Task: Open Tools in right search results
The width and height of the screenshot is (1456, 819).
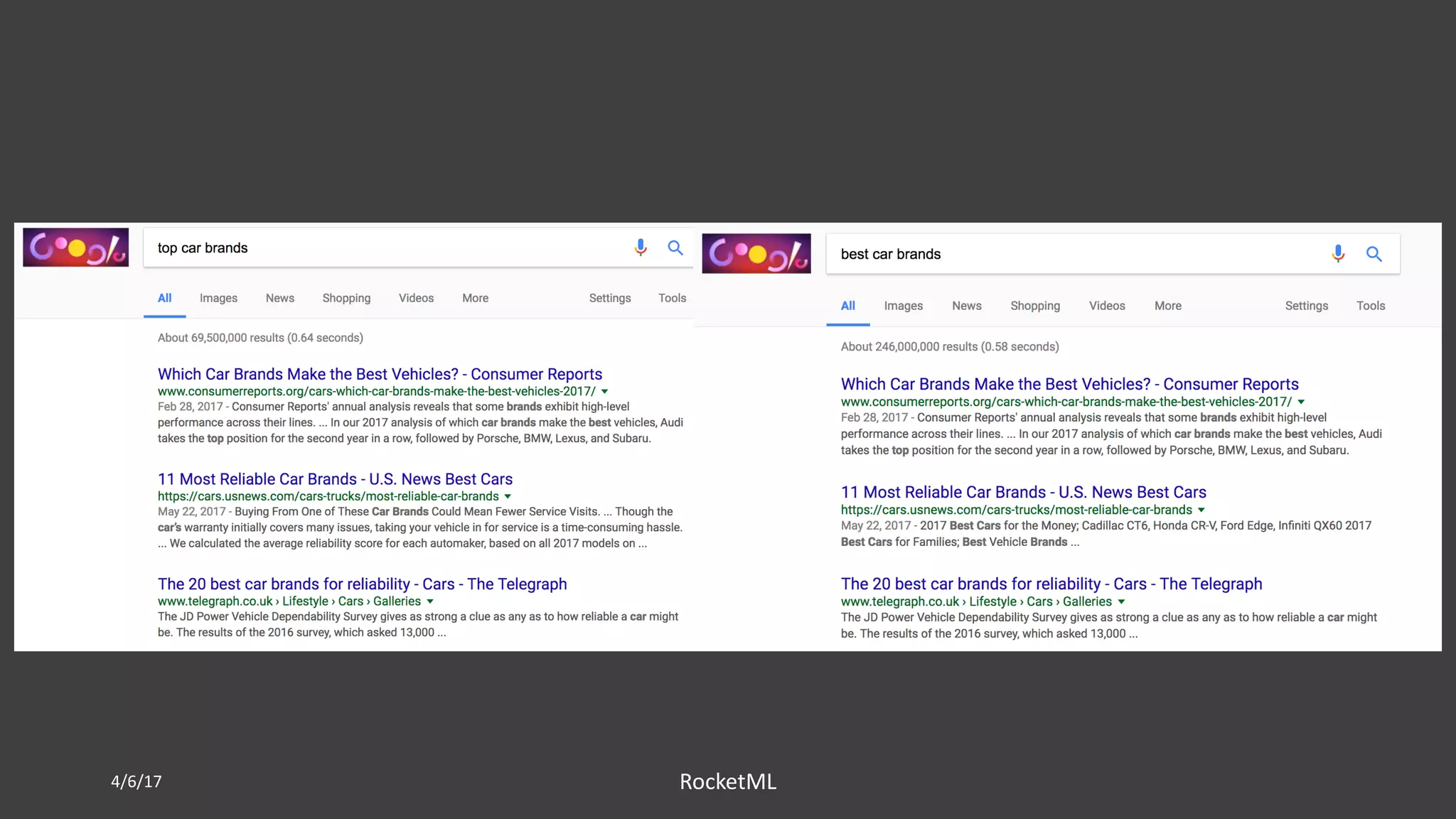Action: (x=1371, y=306)
